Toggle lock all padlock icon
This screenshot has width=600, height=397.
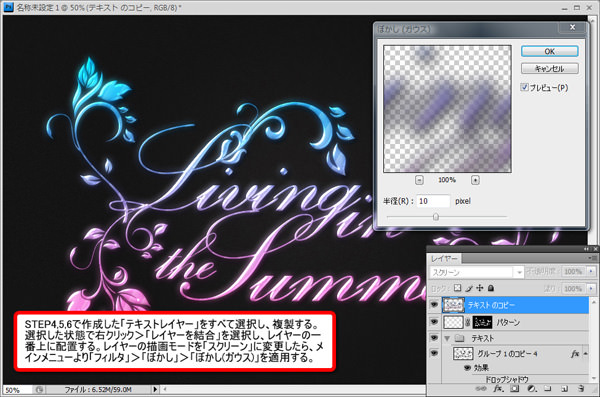(x=491, y=288)
